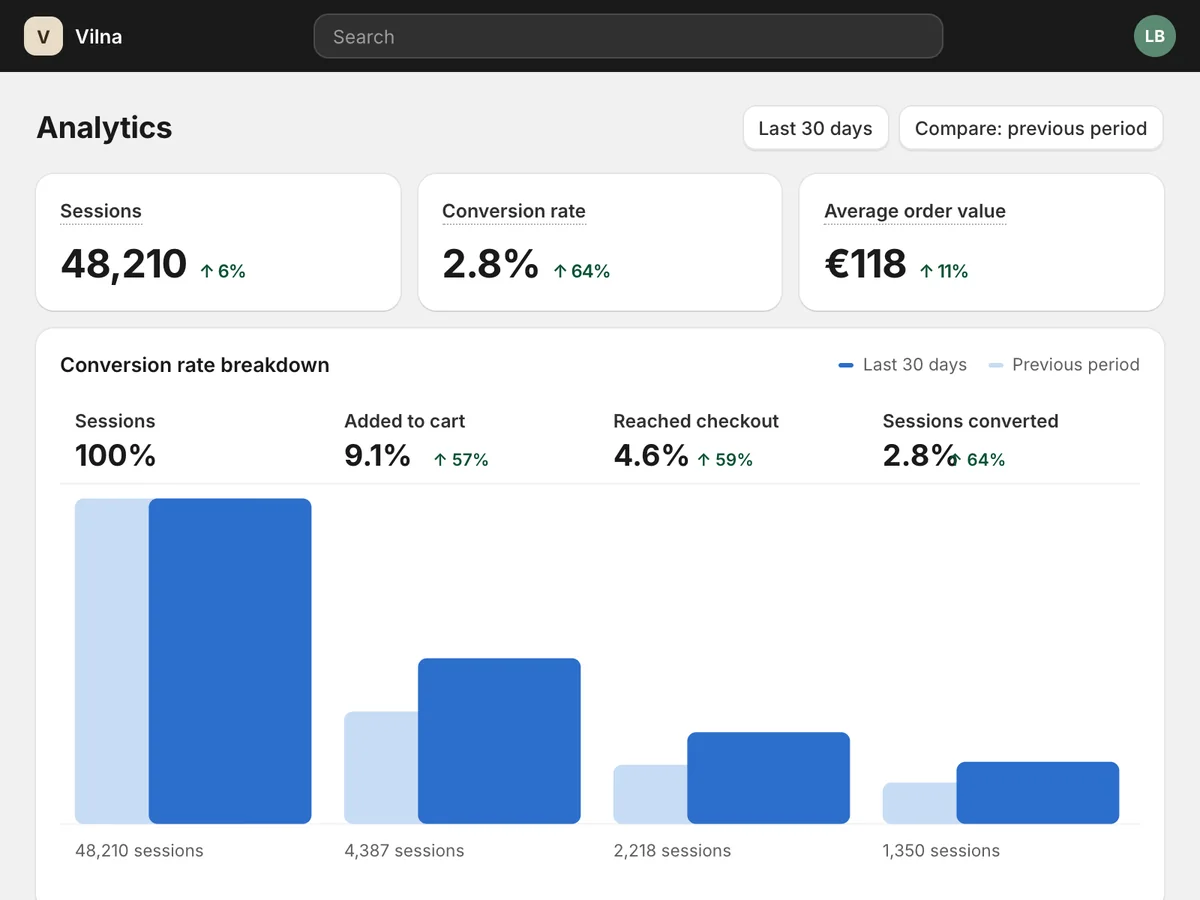
Task: Select the dark blue Sessions funnel bar
Action: point(230,661)
